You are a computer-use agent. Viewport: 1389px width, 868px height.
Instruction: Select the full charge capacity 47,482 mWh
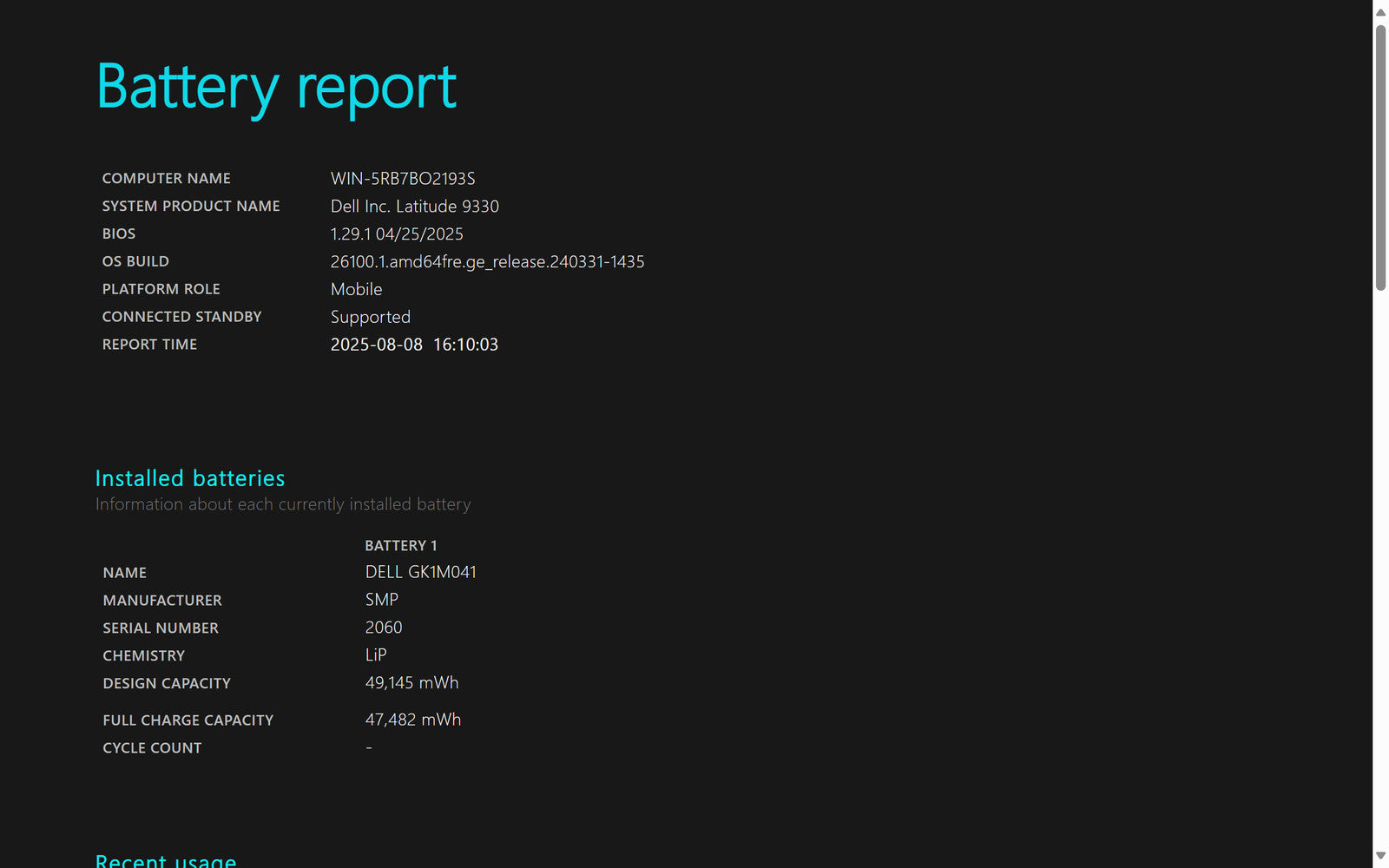tap(413, 720)
